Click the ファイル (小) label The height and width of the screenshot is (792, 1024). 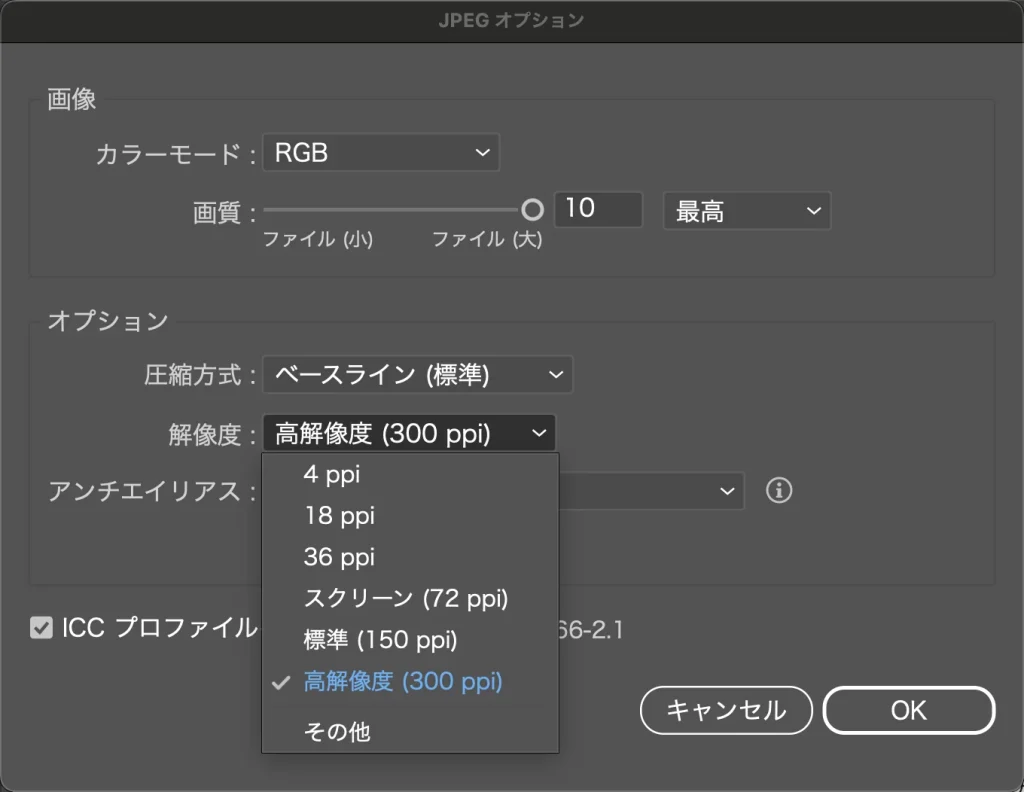317,239
